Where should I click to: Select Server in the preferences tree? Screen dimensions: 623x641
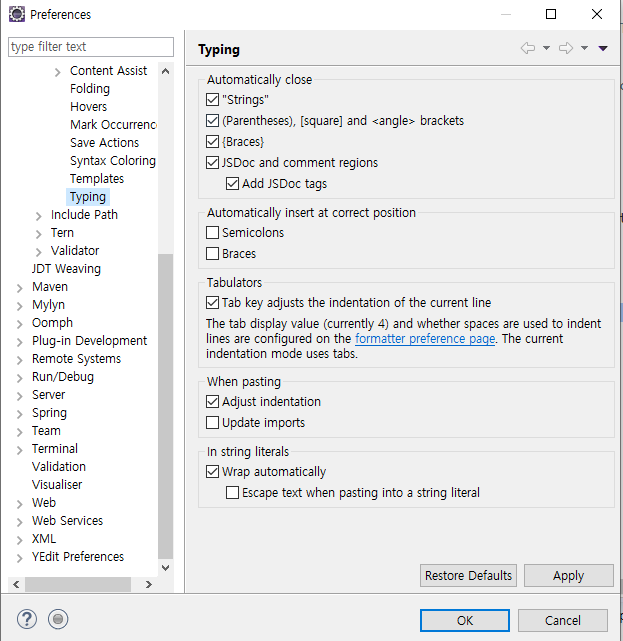coord(49,394)
